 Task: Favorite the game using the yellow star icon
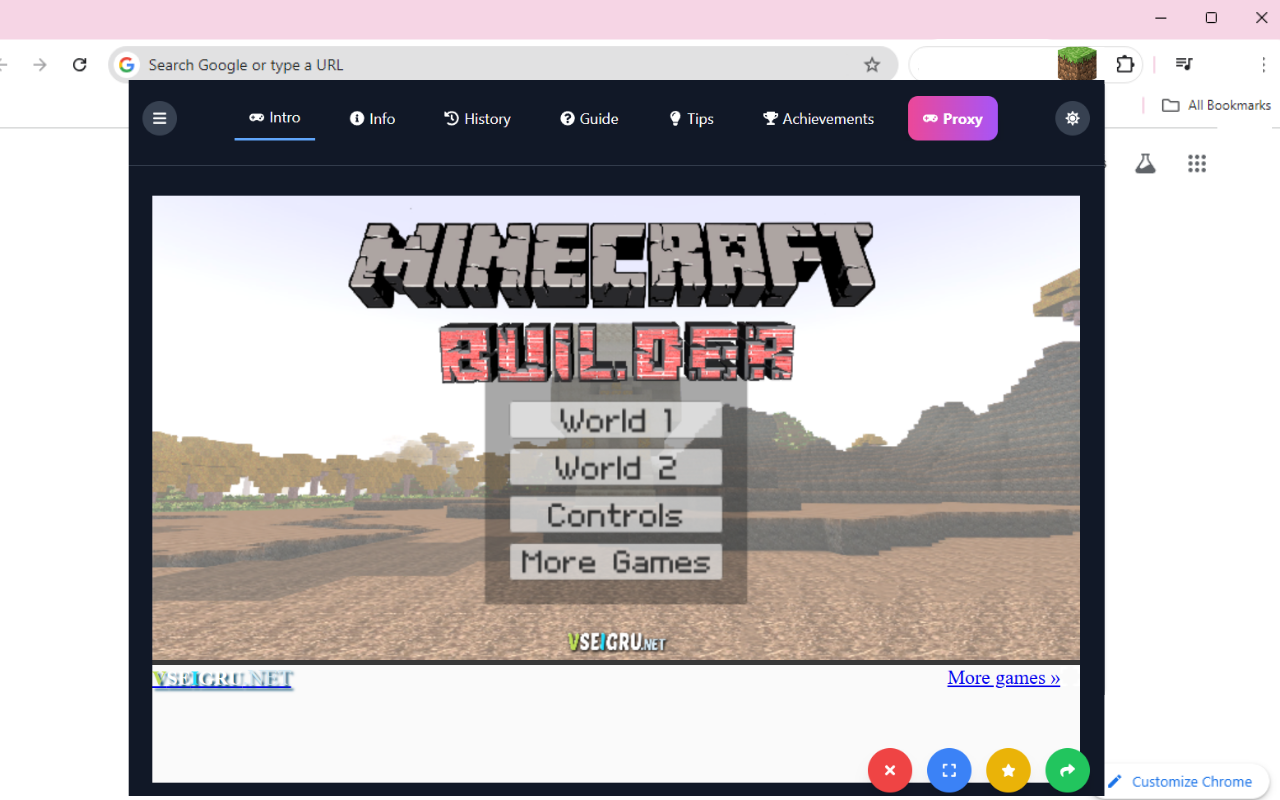(x=1008, y=770)
